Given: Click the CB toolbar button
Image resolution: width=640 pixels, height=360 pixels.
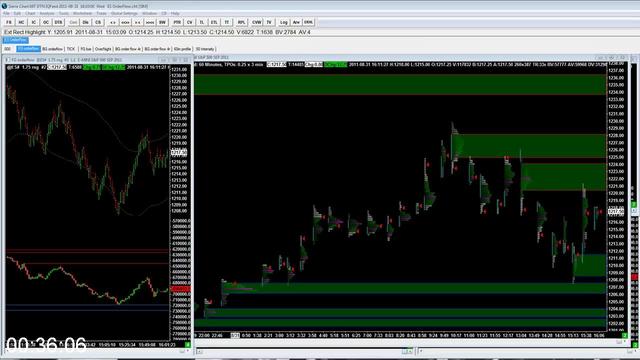Looking at the screenshot, I should tap(98, 22).
